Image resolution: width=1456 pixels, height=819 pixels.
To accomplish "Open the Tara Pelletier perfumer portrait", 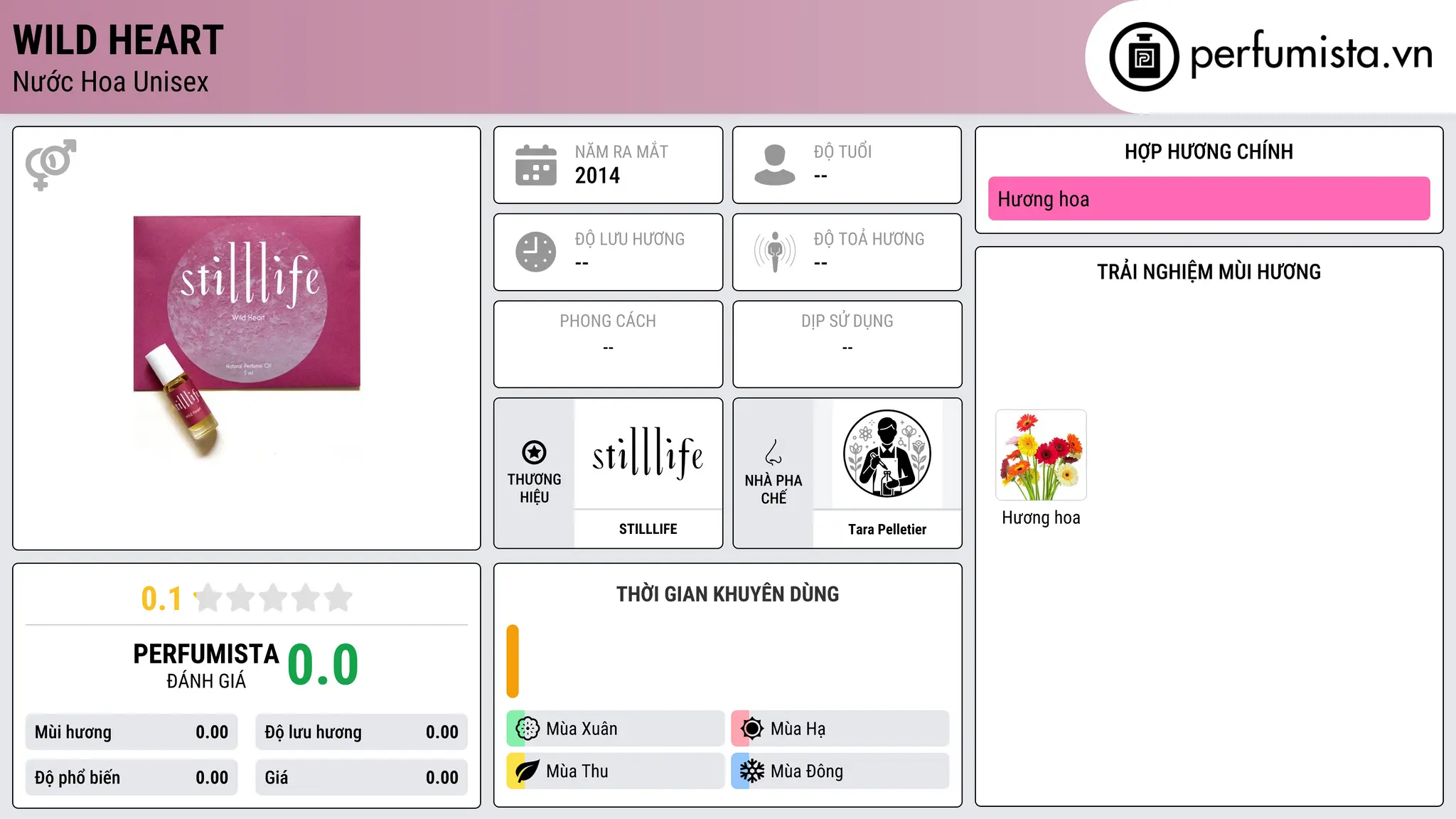I will (887, 454).
